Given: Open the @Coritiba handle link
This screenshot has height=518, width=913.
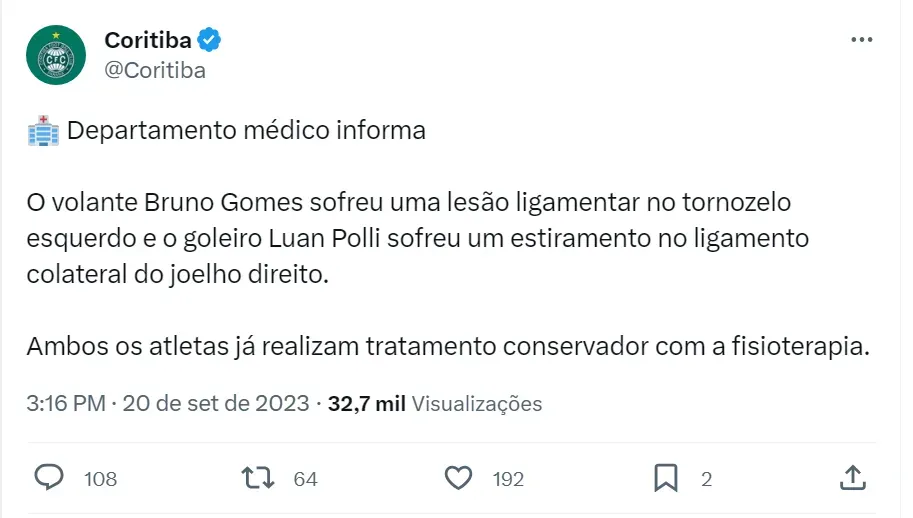Looking at the screenshot, I should pyautogui.click(x=155, y=70).
